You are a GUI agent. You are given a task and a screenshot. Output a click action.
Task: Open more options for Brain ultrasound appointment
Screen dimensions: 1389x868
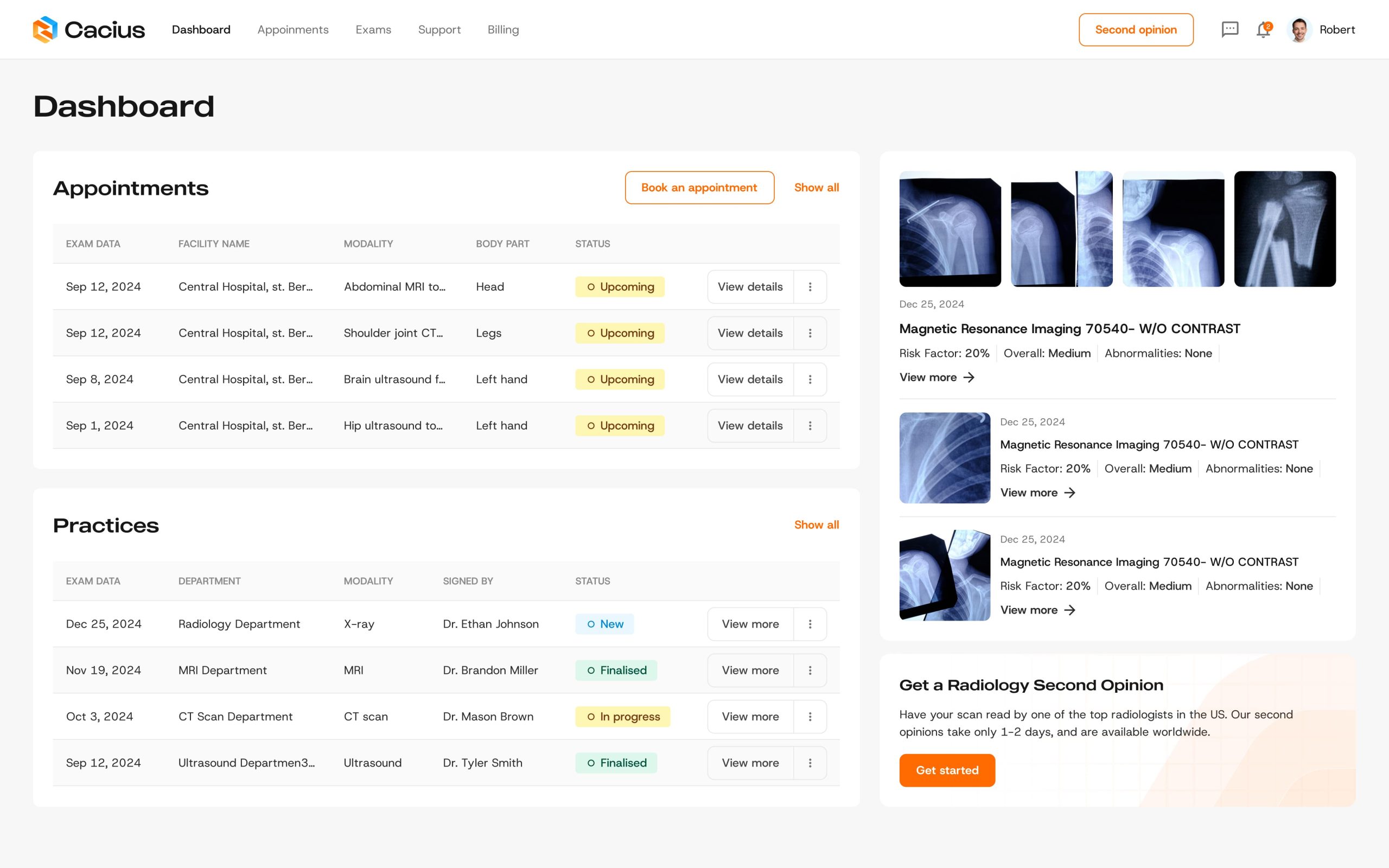(810, 379)
